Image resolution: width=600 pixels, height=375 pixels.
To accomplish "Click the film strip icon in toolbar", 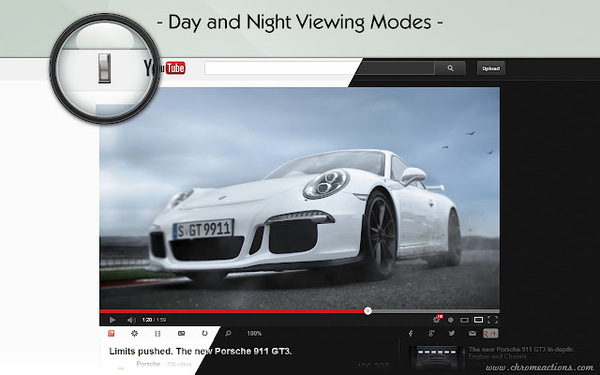I will 158,334.
